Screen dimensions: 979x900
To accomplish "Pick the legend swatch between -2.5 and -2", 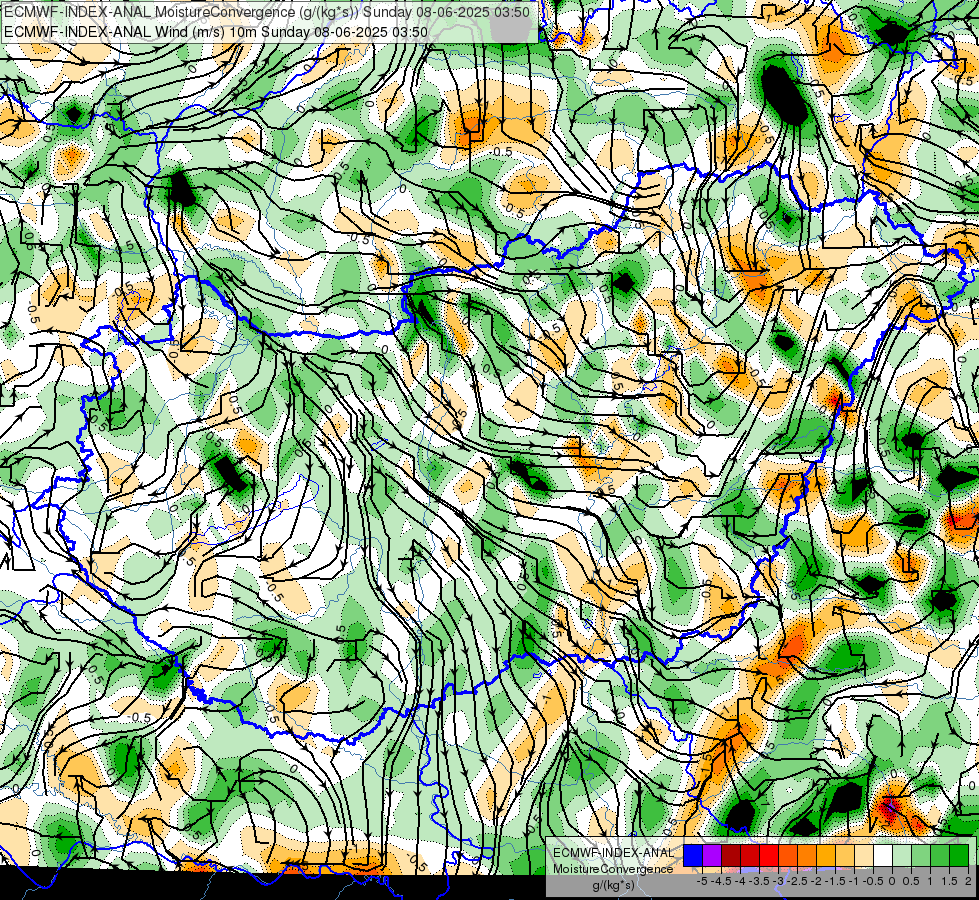I will pos(807,855).
